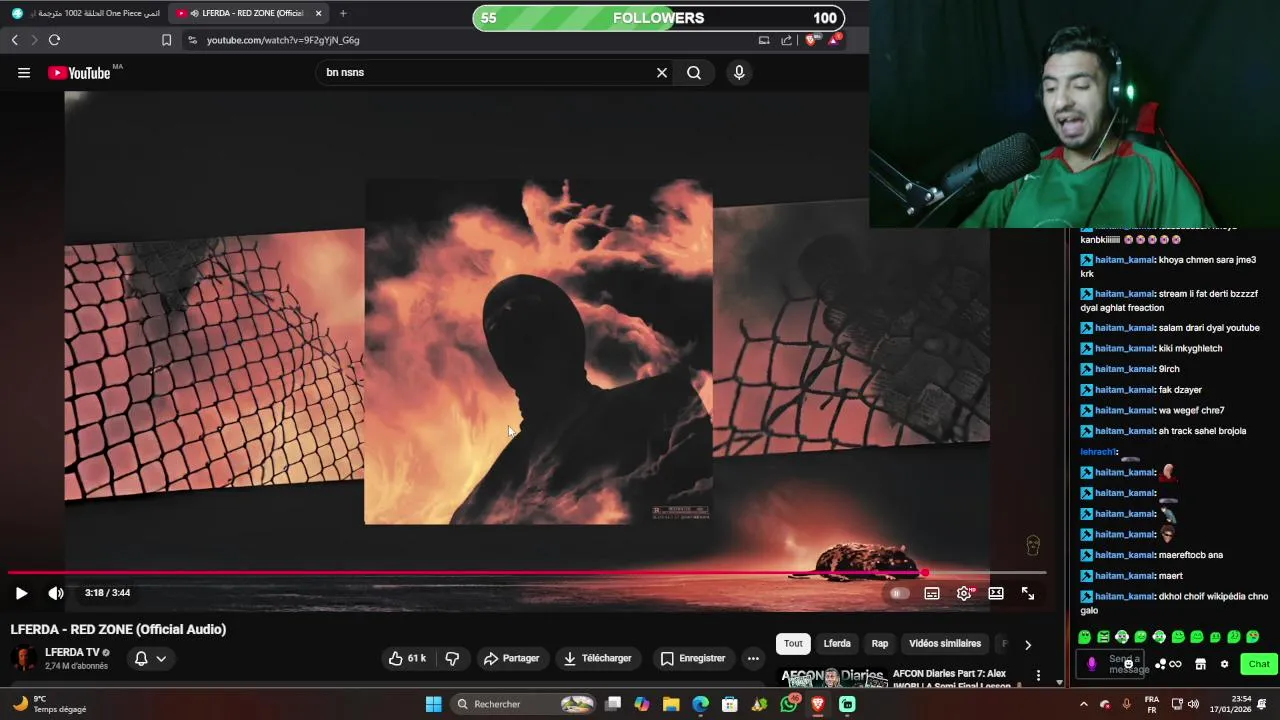Seek on the video progress bar
Viewport: 1280px width, 720px height.
tap(526, 573)
